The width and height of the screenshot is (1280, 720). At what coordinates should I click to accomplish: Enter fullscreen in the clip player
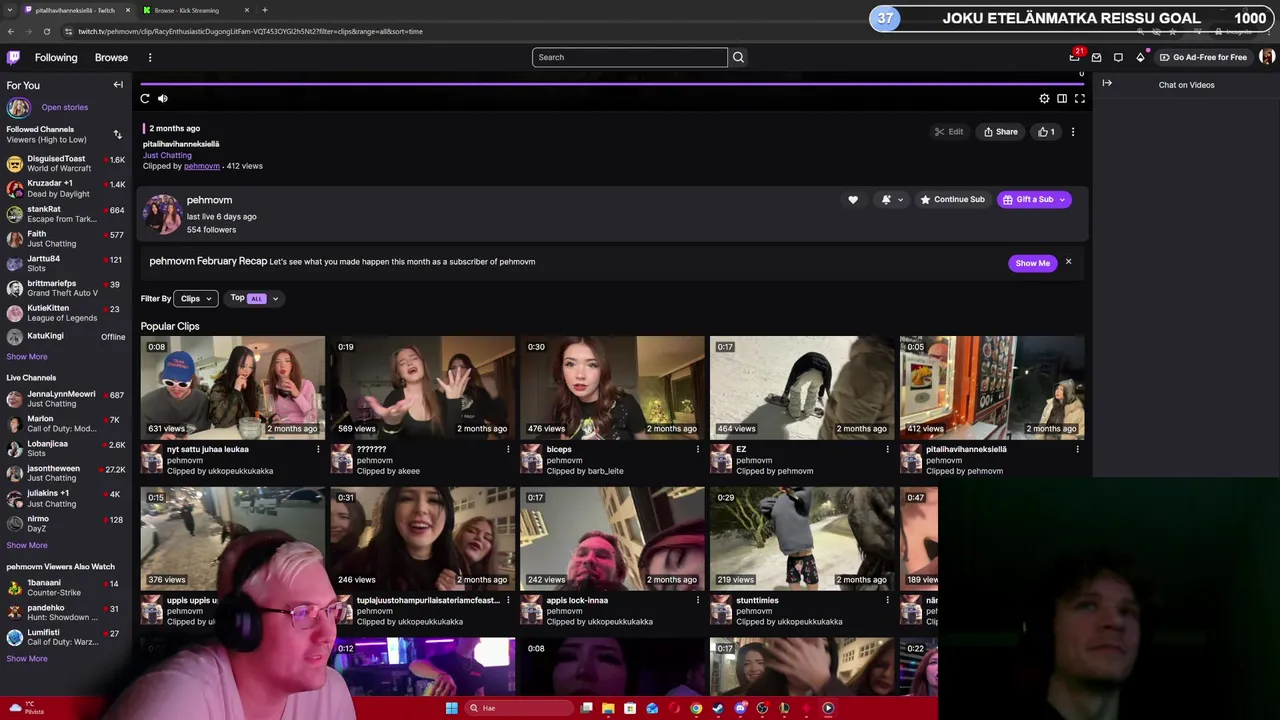(x=1080, y=98)
